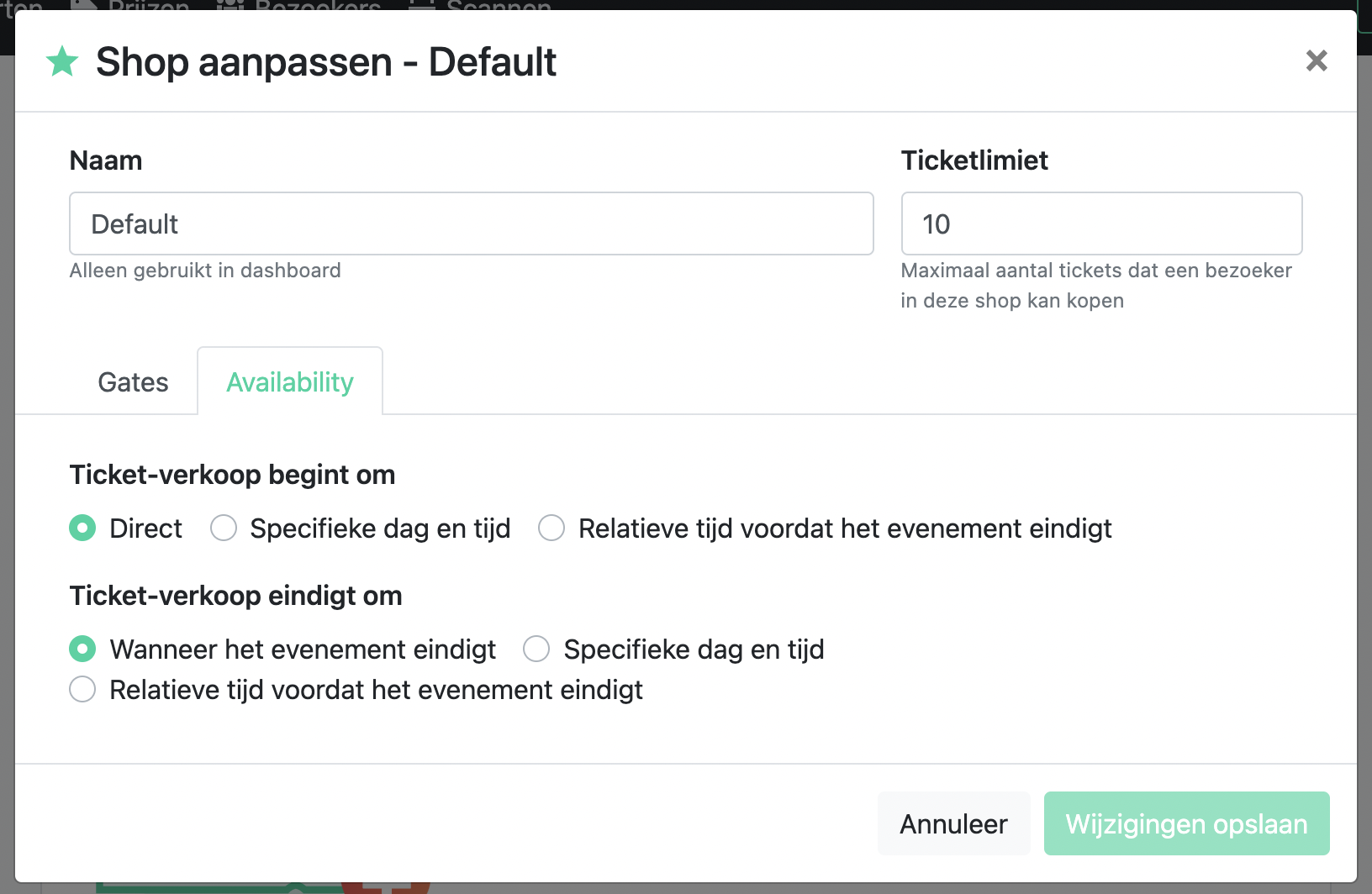Click the Scannen icon in navbar

tap(422, 5)
